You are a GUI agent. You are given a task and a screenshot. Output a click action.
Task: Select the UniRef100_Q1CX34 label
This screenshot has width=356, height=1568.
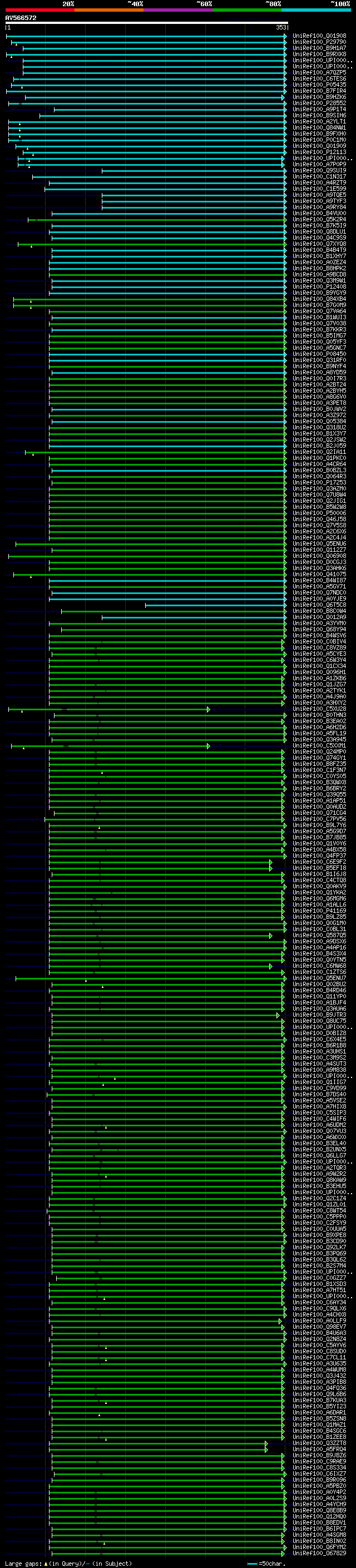click(319, 666)
